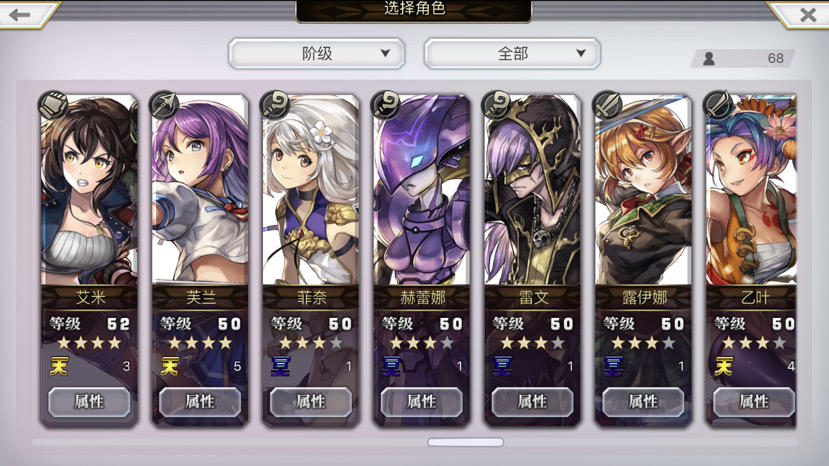The height and width of the screenshot is (466, 829).
Task: Click the back arrow icon
Action: 20,15
